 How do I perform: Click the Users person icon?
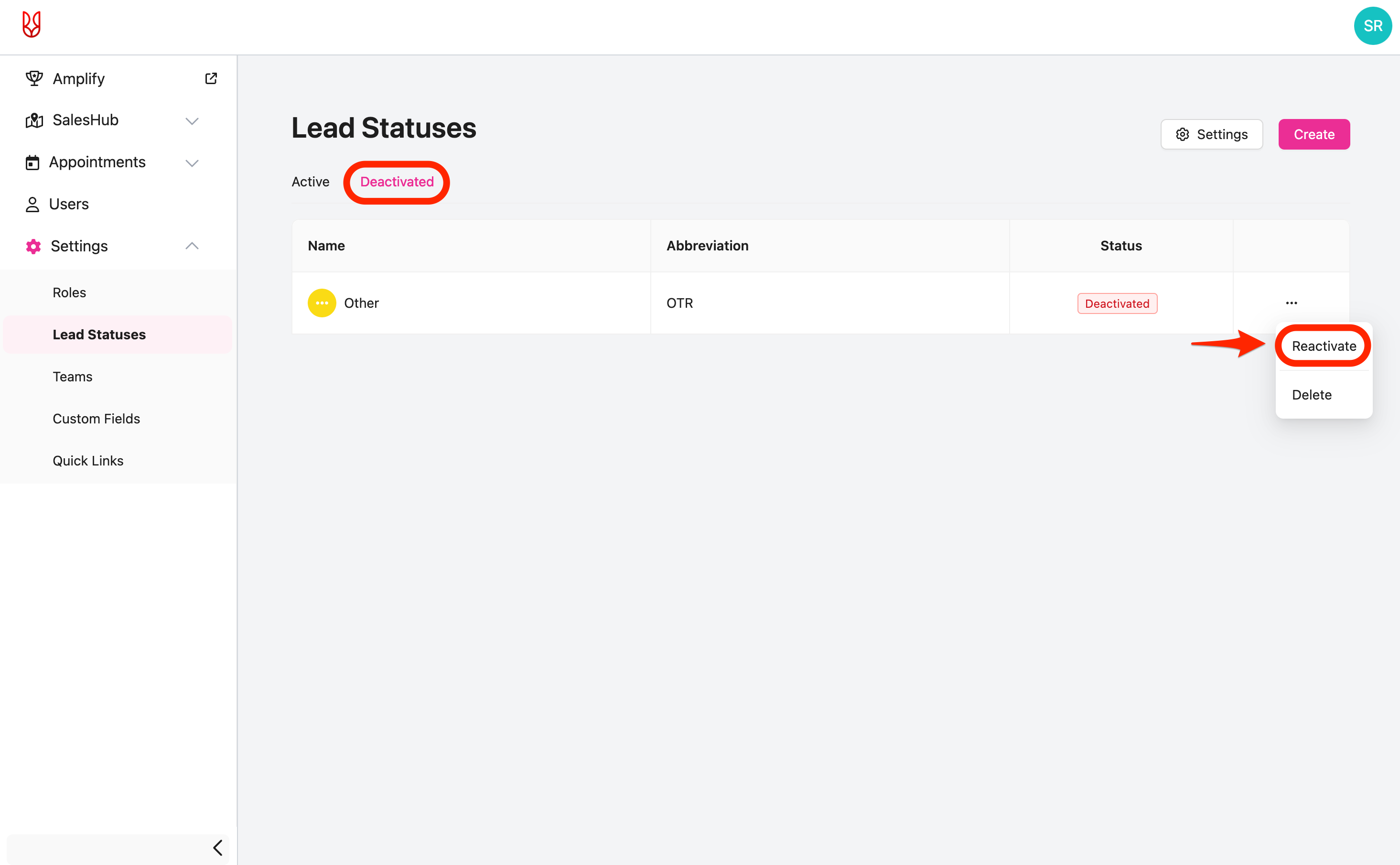(x=32, y=204)
